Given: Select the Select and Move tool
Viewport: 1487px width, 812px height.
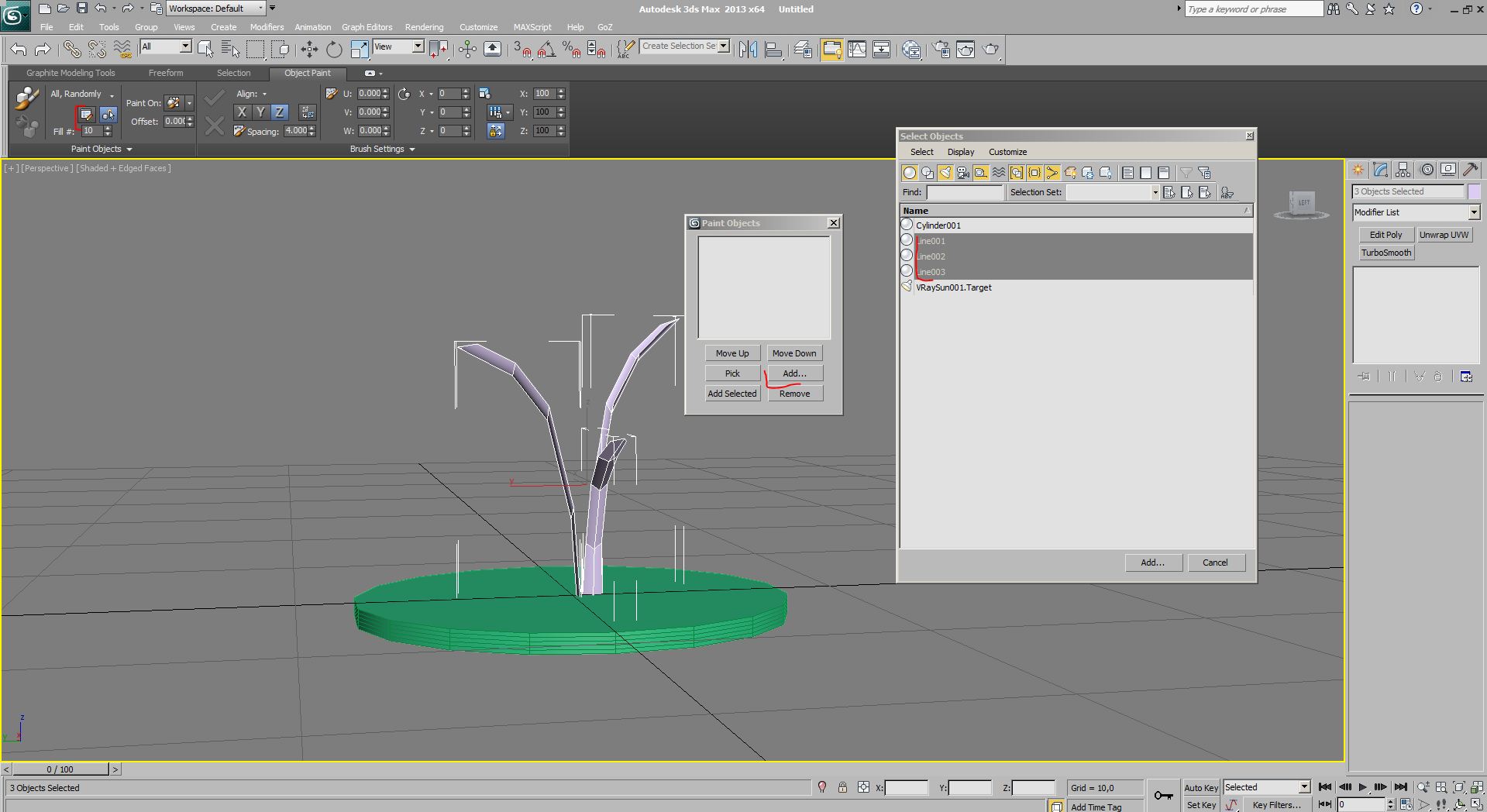Looking at the screenshot, I should (309, 50).
